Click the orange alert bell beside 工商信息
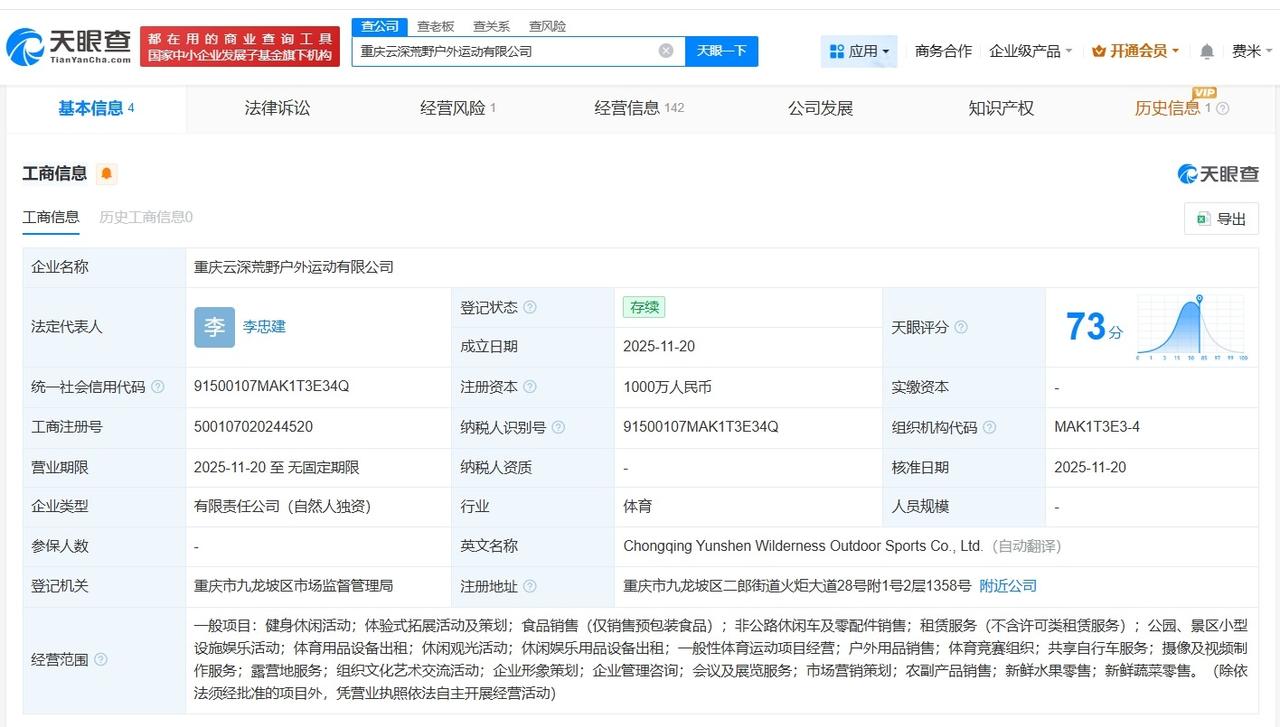 pos(107,174)
